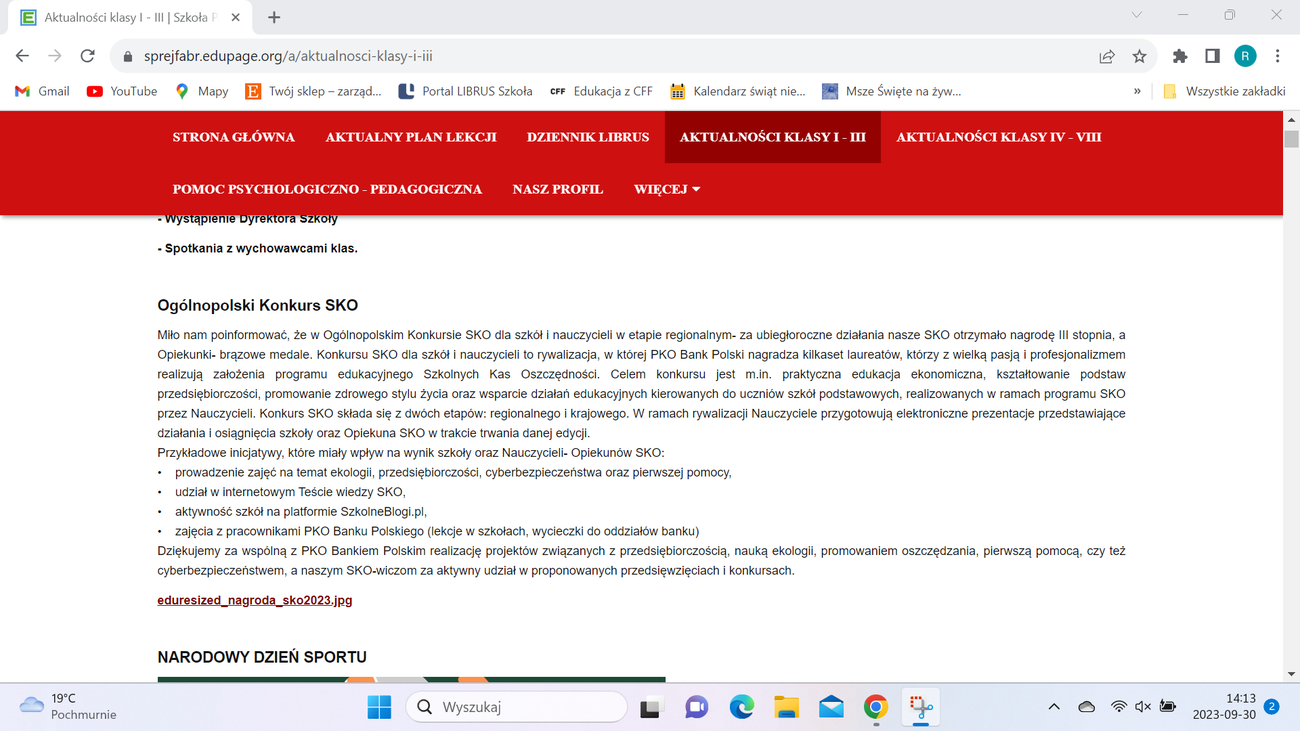Reload the page with refresh icon

(88, 56)
